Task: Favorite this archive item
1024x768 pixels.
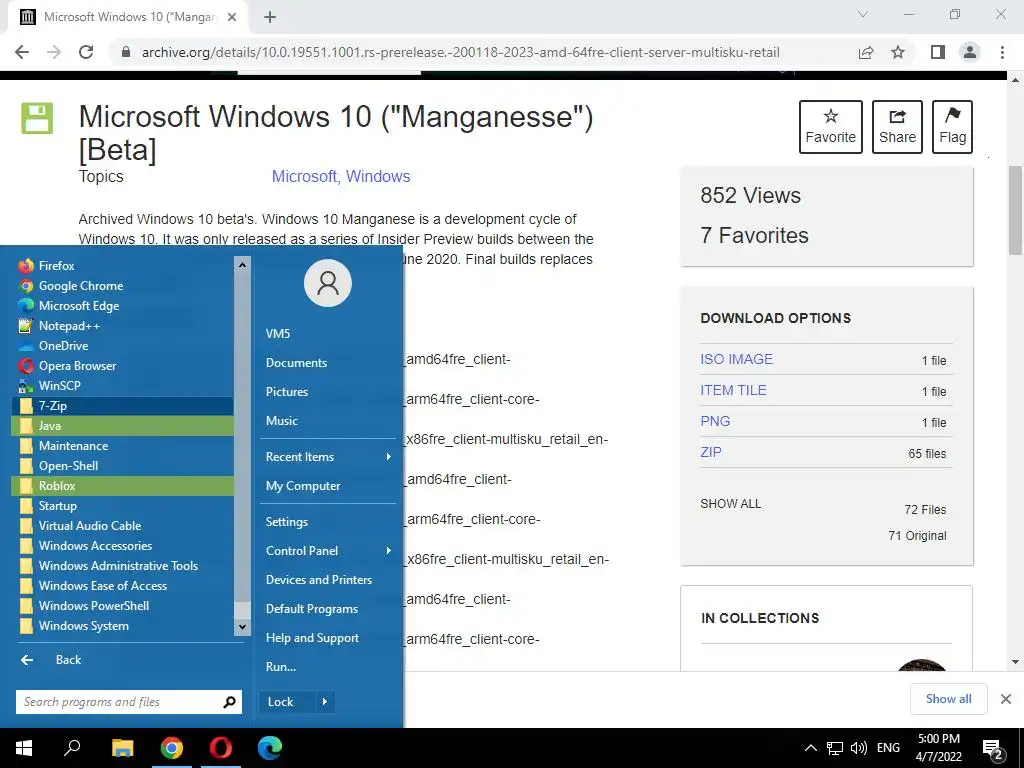Action: click(831, 127)
